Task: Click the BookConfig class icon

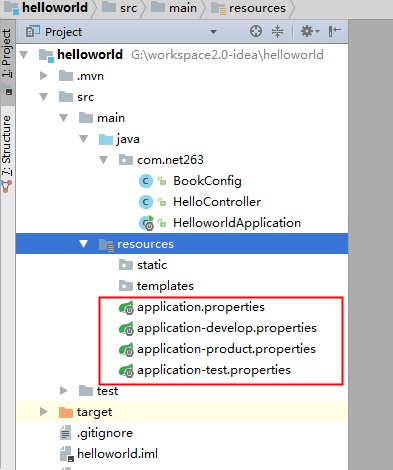Action: tap(146, 181)
